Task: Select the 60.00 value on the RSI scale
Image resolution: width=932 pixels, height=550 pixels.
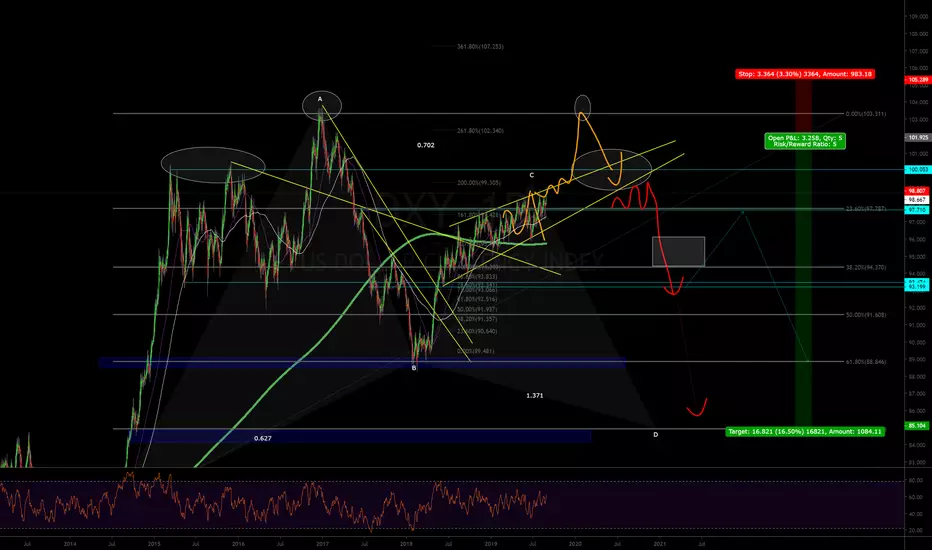Action: (x=915, y=497)
